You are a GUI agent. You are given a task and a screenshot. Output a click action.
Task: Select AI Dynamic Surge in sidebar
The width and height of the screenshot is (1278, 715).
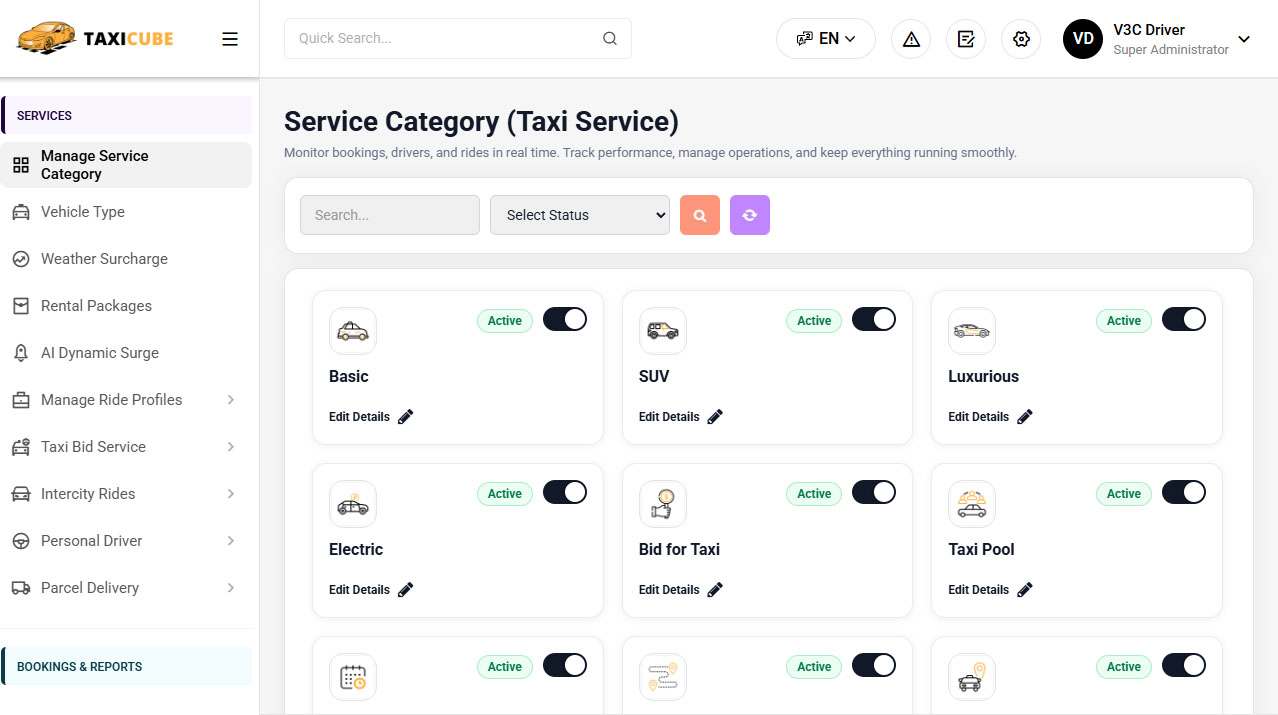click(x=126, y=353)
